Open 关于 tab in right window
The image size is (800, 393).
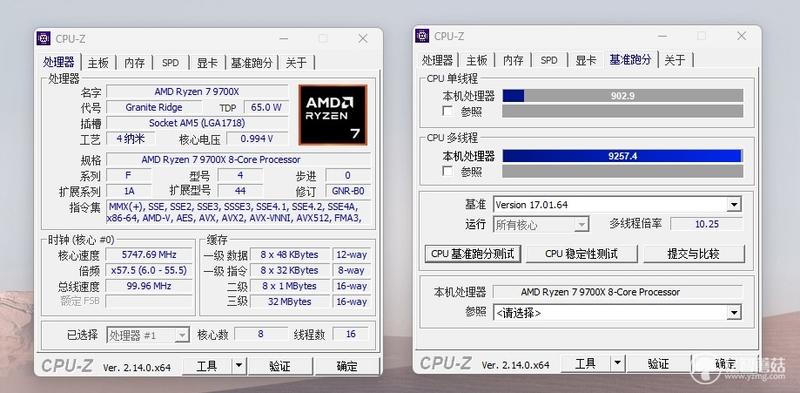(675, 60)
